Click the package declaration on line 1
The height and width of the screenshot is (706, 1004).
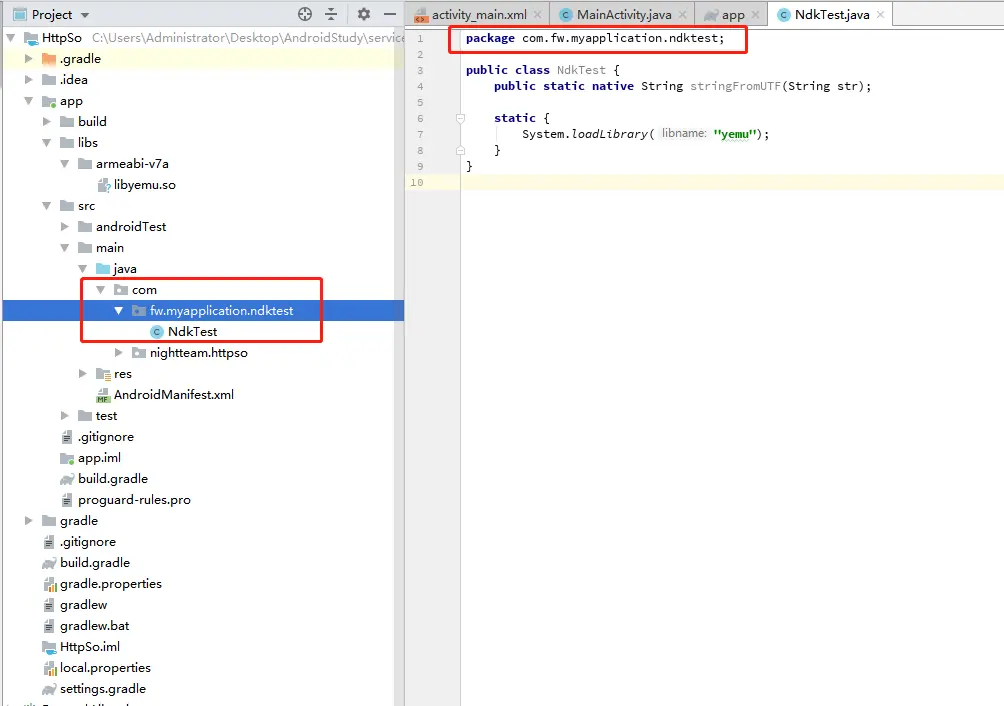tap(595, 38)
